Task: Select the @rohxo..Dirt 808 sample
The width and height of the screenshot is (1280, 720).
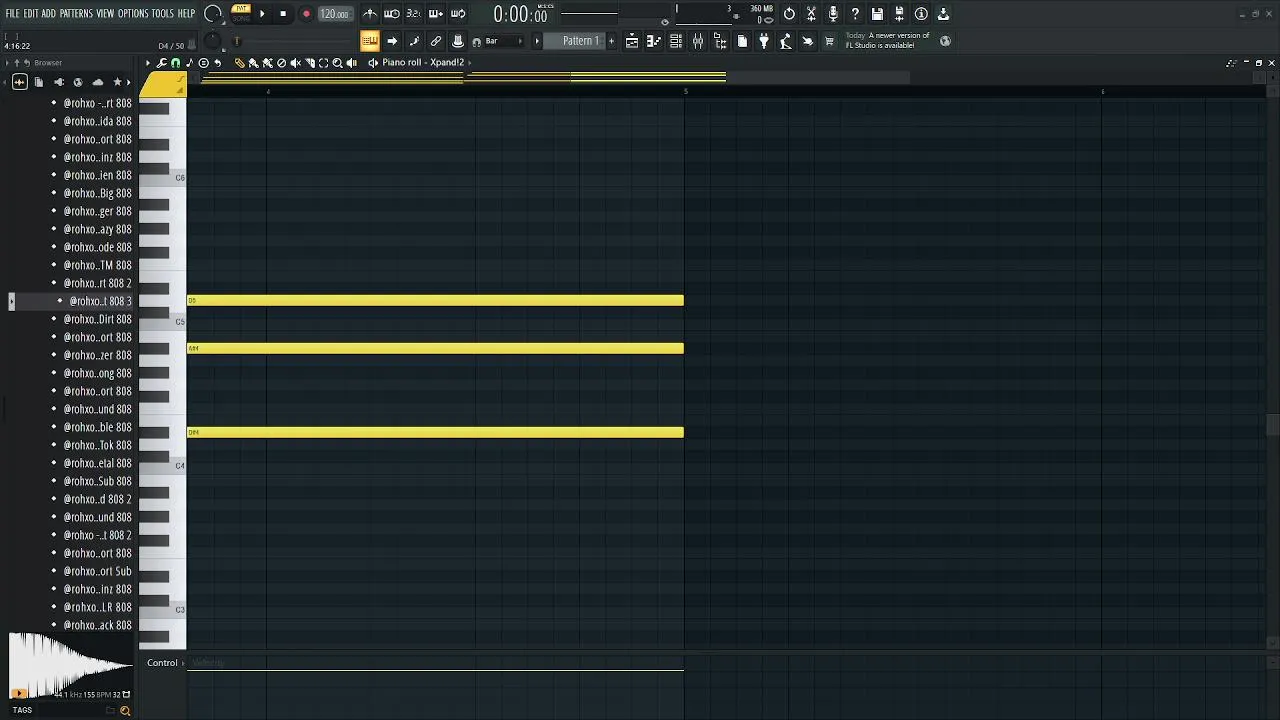Action: (x=97, y=319)
